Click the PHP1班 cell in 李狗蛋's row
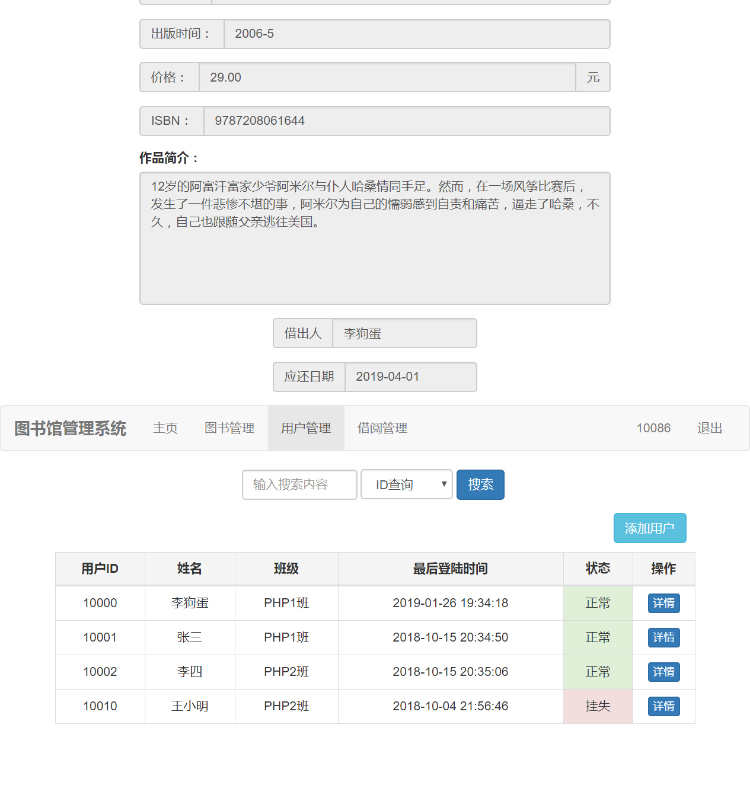 pyautogui.click(x=286, y=603)
